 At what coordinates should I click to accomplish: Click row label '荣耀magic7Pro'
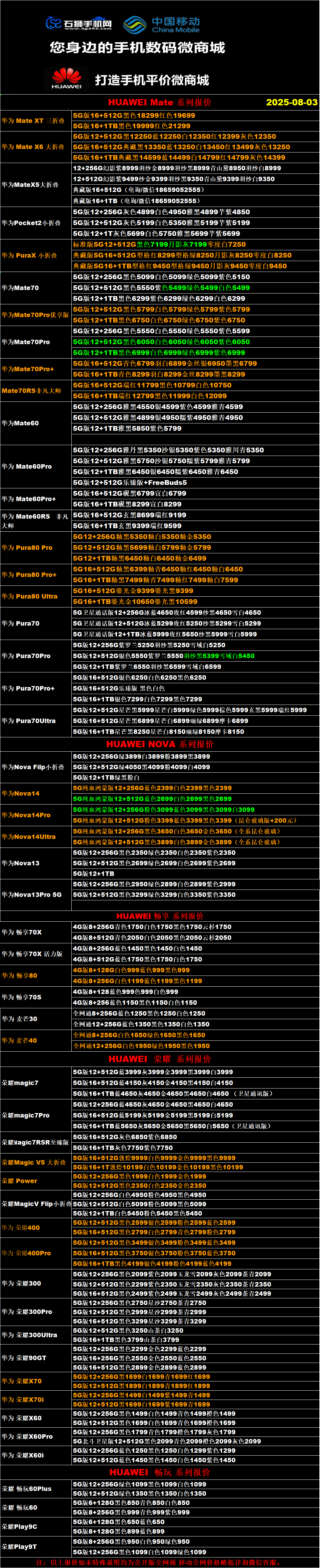pos(25,1115)
